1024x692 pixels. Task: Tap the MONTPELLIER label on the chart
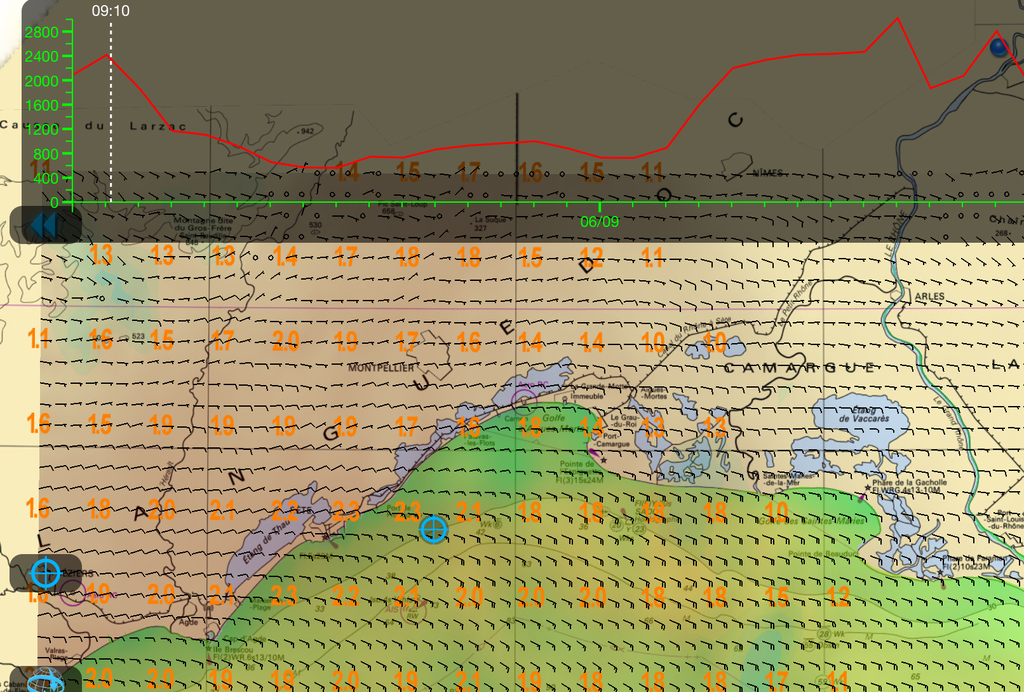[381, 368]
